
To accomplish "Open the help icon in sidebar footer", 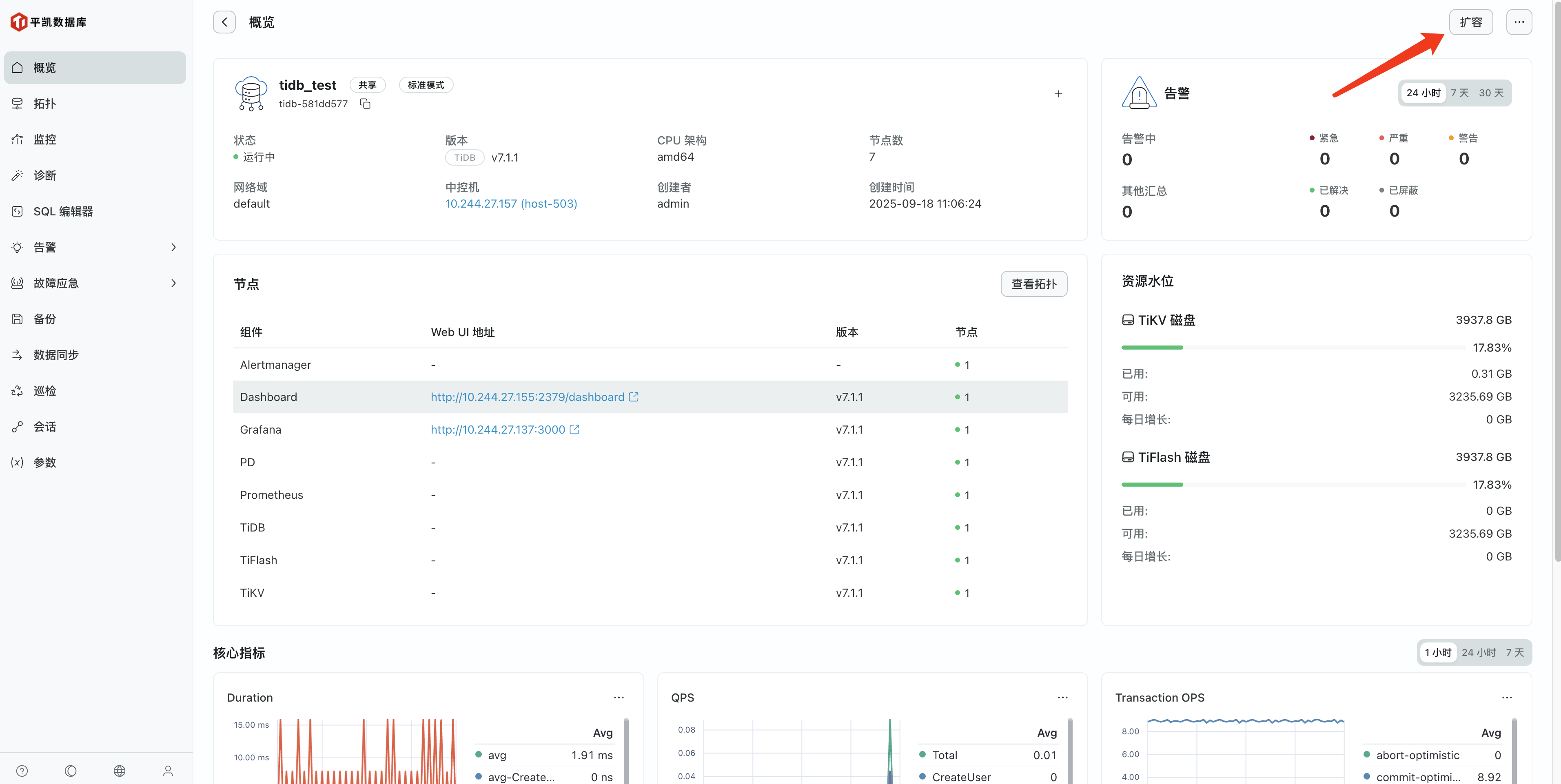I will 22,771.
